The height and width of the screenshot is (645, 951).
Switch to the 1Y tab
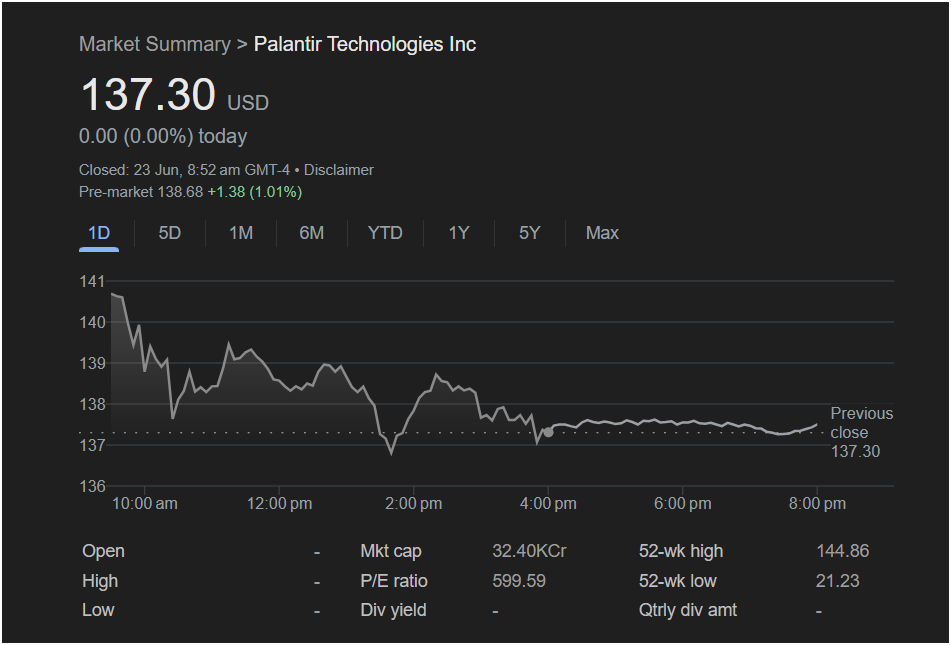point(459,233)
